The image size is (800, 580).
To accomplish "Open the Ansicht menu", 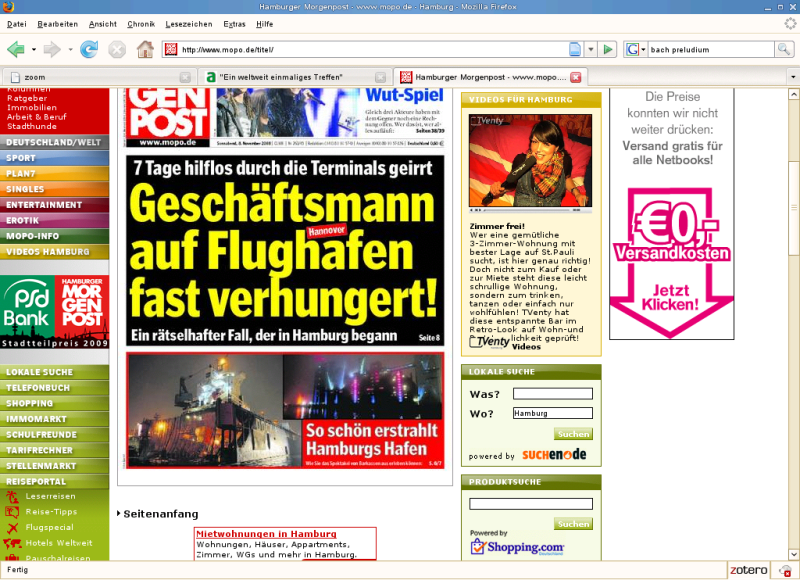I will tap(103, 24).
